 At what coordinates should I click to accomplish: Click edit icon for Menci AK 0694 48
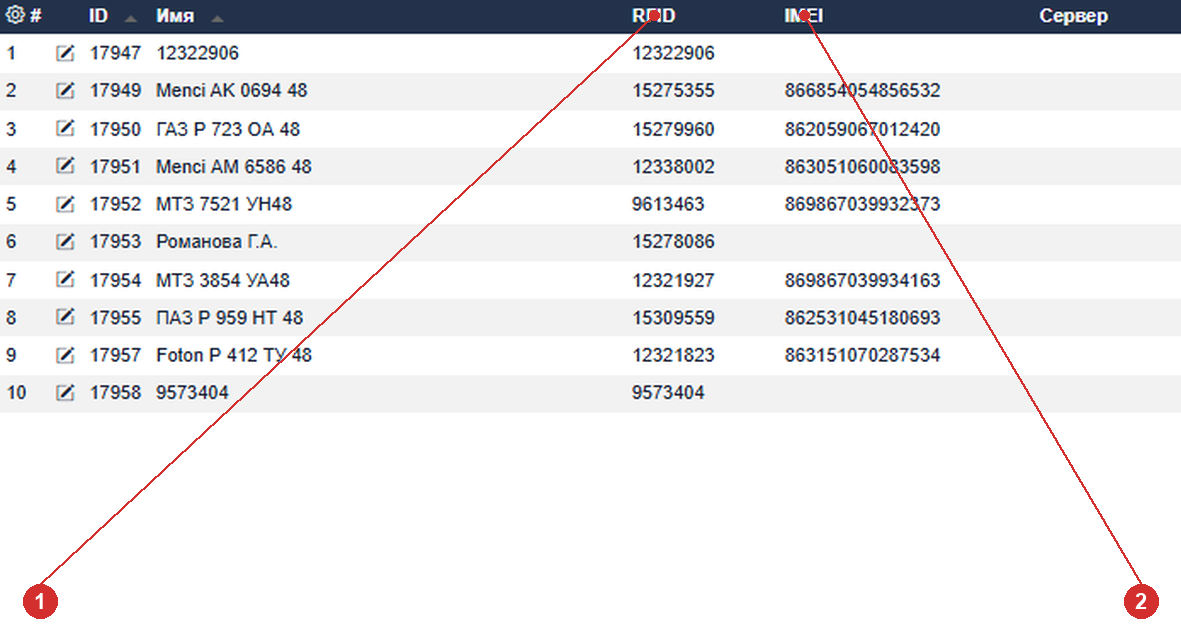coord(66,90)
